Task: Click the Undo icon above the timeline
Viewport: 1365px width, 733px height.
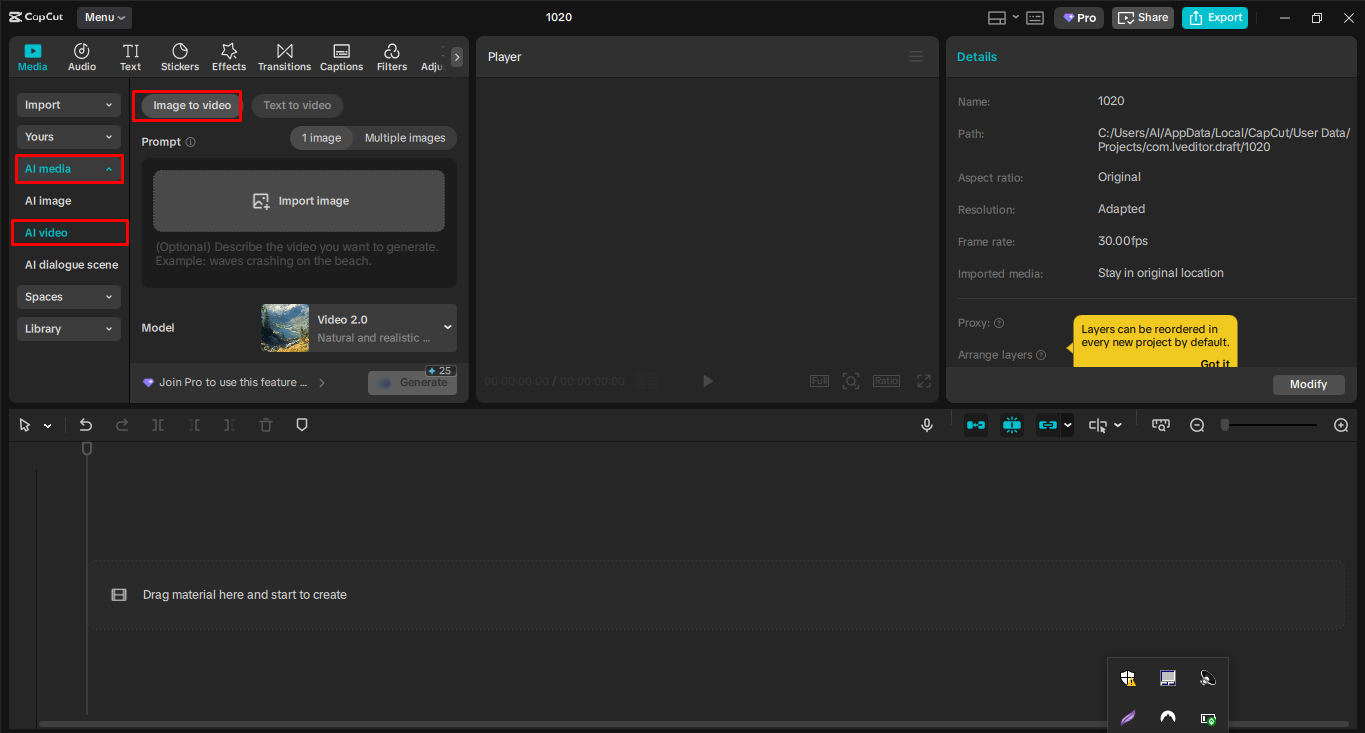Action: point(86,424)
